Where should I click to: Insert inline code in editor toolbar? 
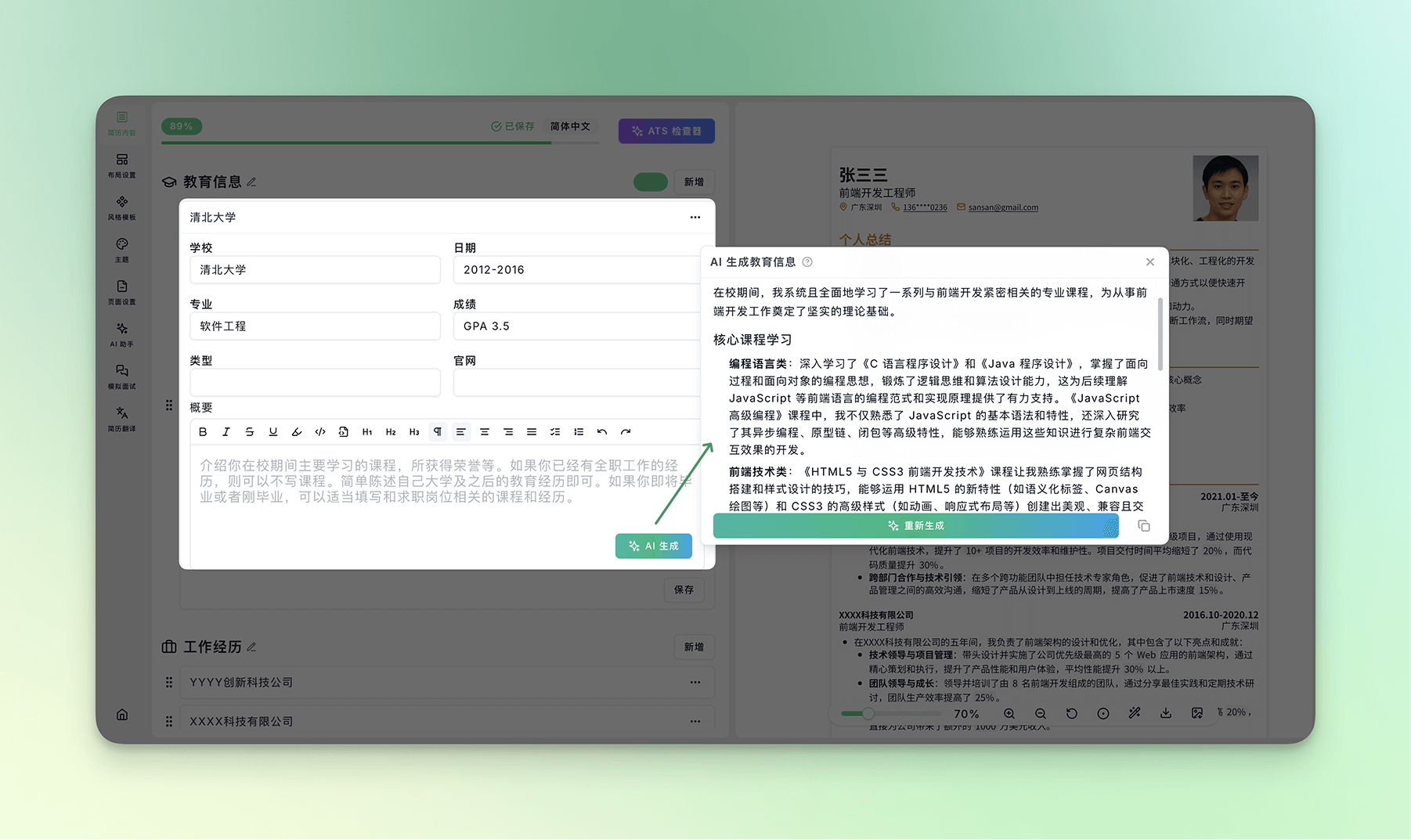[320, 432]
